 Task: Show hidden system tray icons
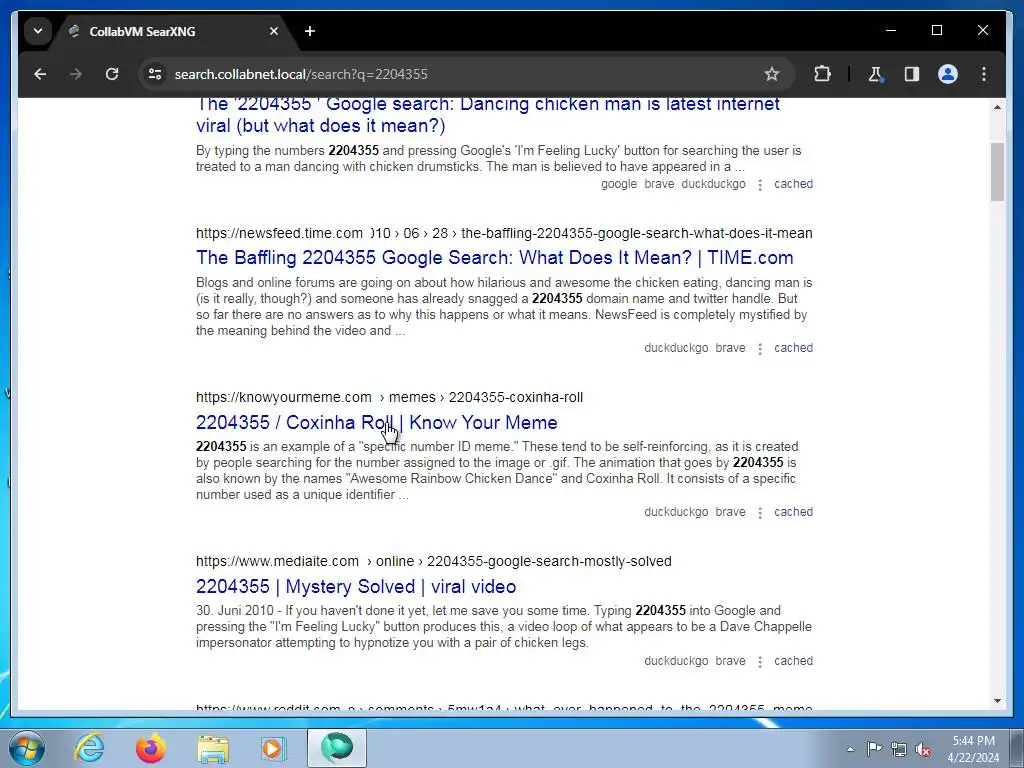click(850, 749)
